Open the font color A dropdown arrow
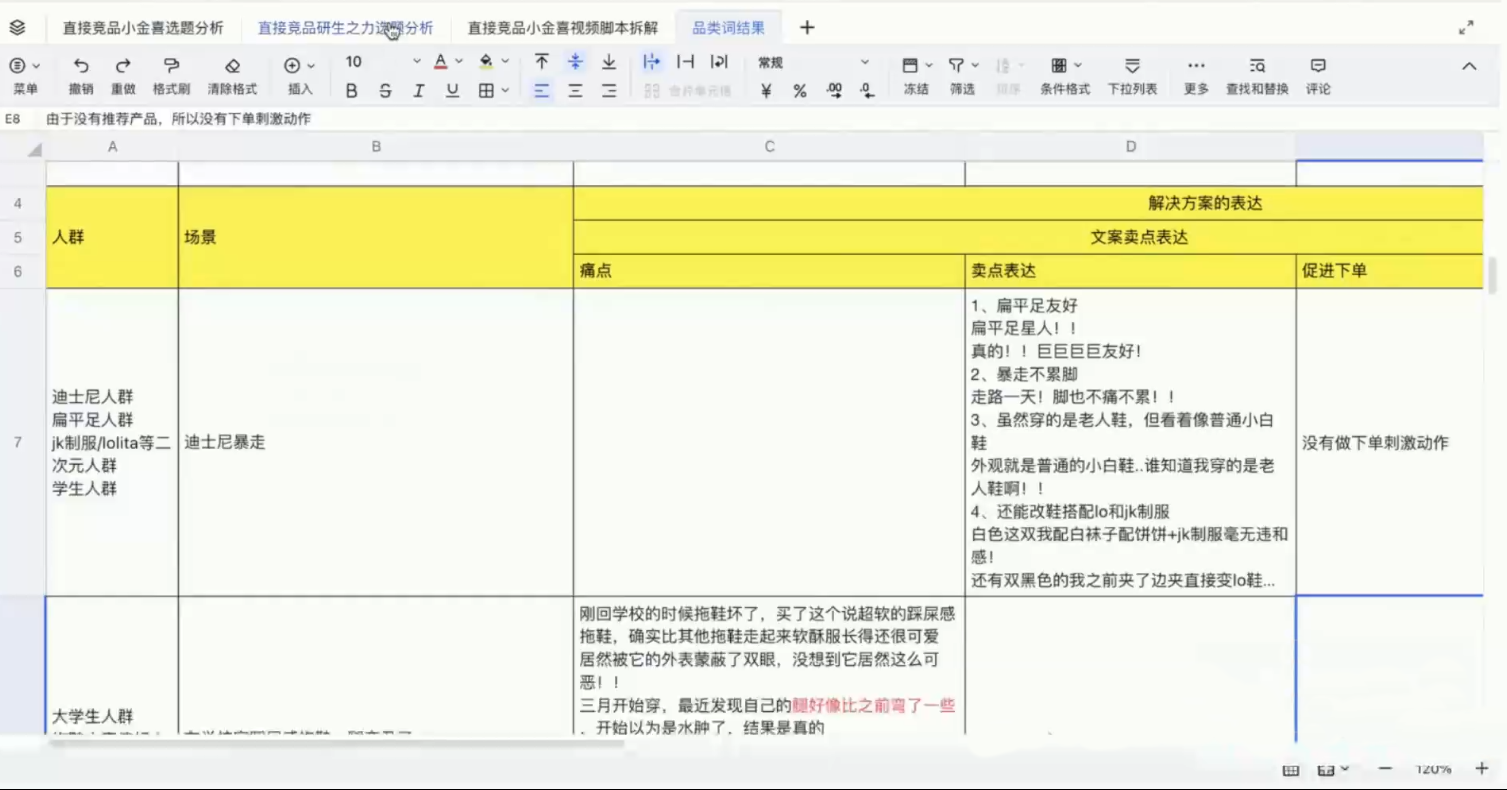1507x790 pixels. pyautogui.click(x=459, y=62)
